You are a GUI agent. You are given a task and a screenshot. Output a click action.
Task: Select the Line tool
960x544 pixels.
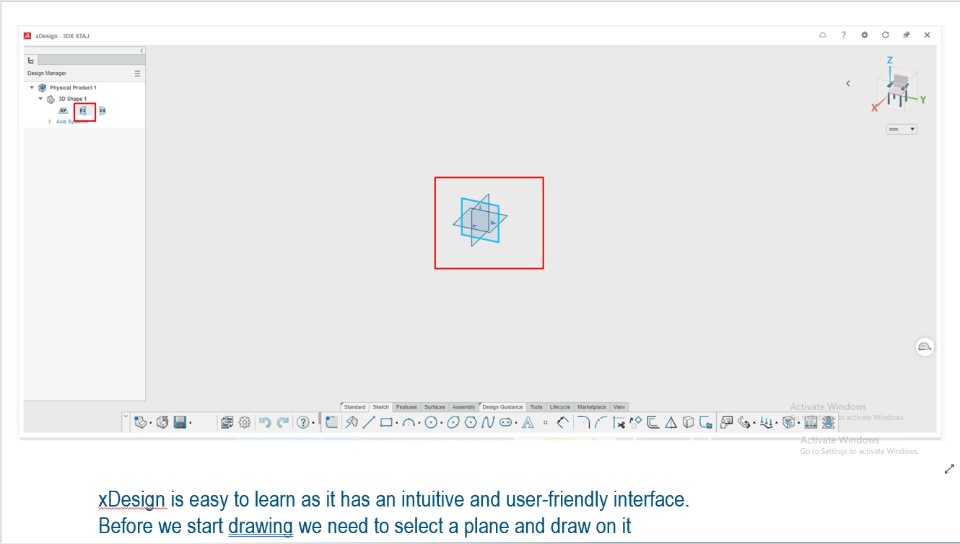tap(369, 422)
